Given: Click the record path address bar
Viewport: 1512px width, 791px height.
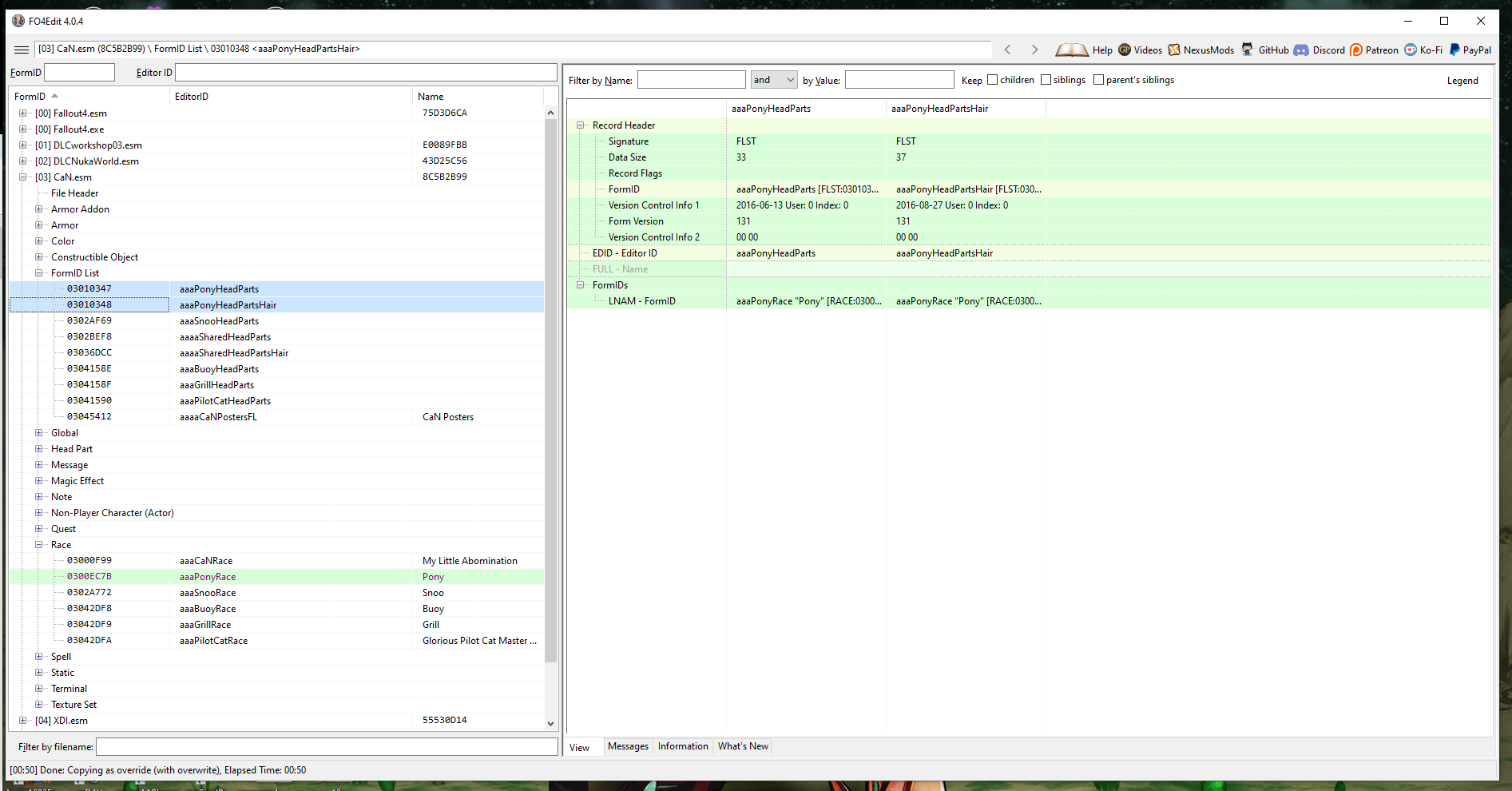Looking at the screenshot, I should pos(513,49).
